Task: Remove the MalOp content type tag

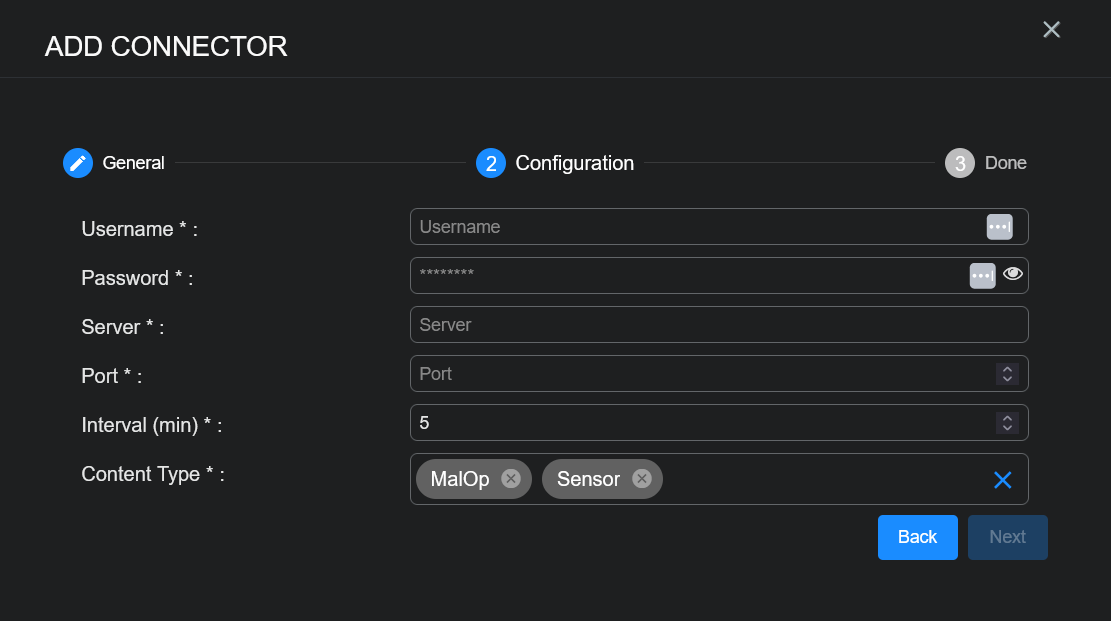Action: point(511,479)
